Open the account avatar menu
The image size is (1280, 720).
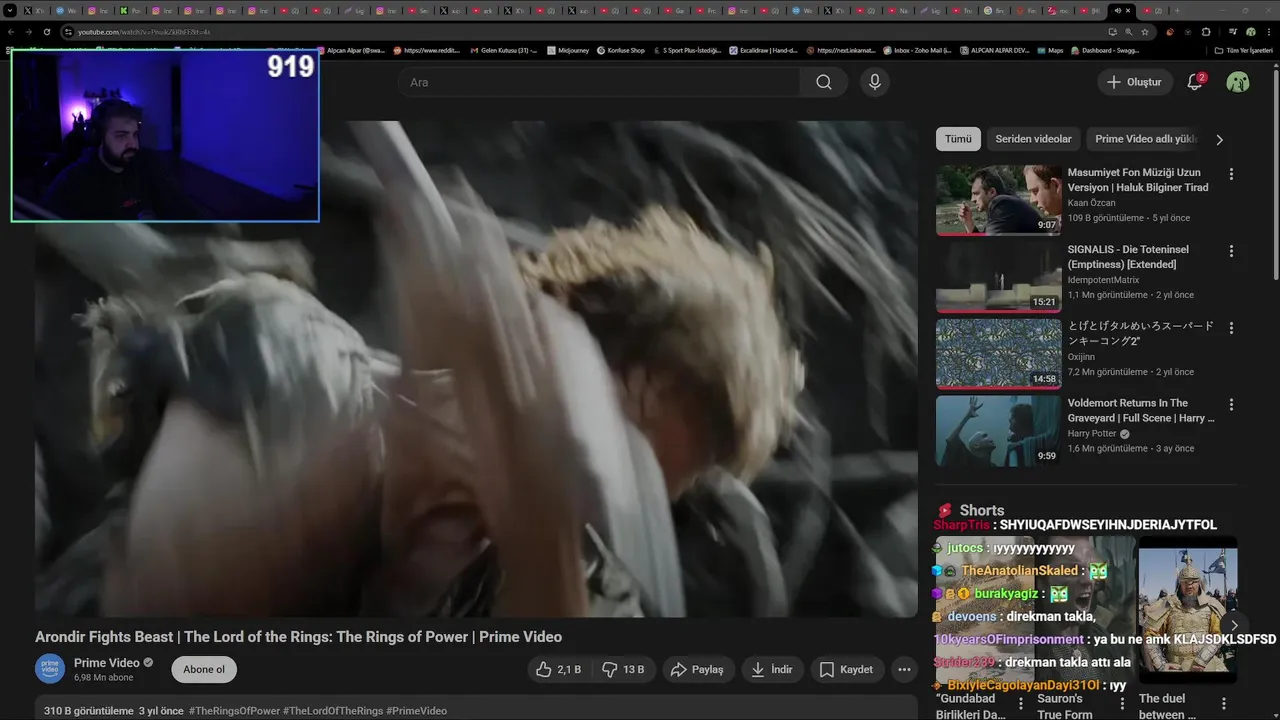tap(1238, 82)
